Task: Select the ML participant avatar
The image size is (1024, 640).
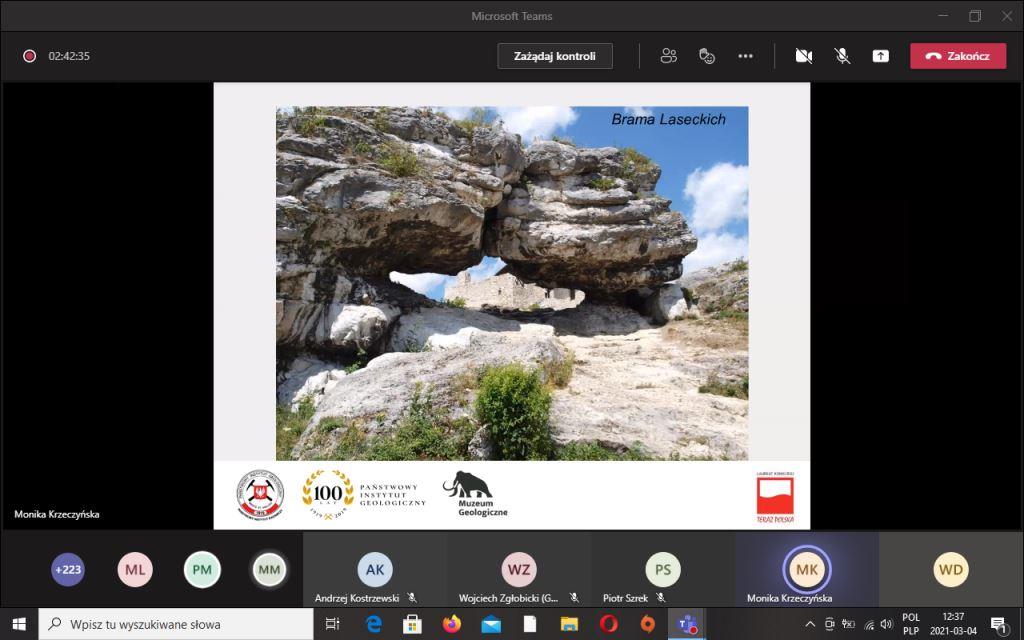Action: [135, 570]
